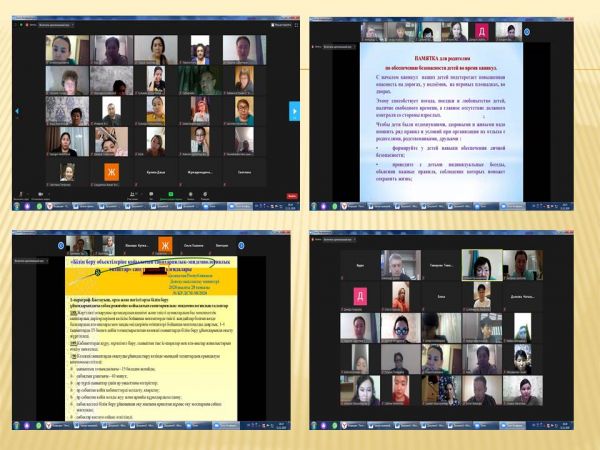Select orange Ж participant tile in top-left gallery
The height and width of the screenshot is (450, 600).
tap(112, 172)
